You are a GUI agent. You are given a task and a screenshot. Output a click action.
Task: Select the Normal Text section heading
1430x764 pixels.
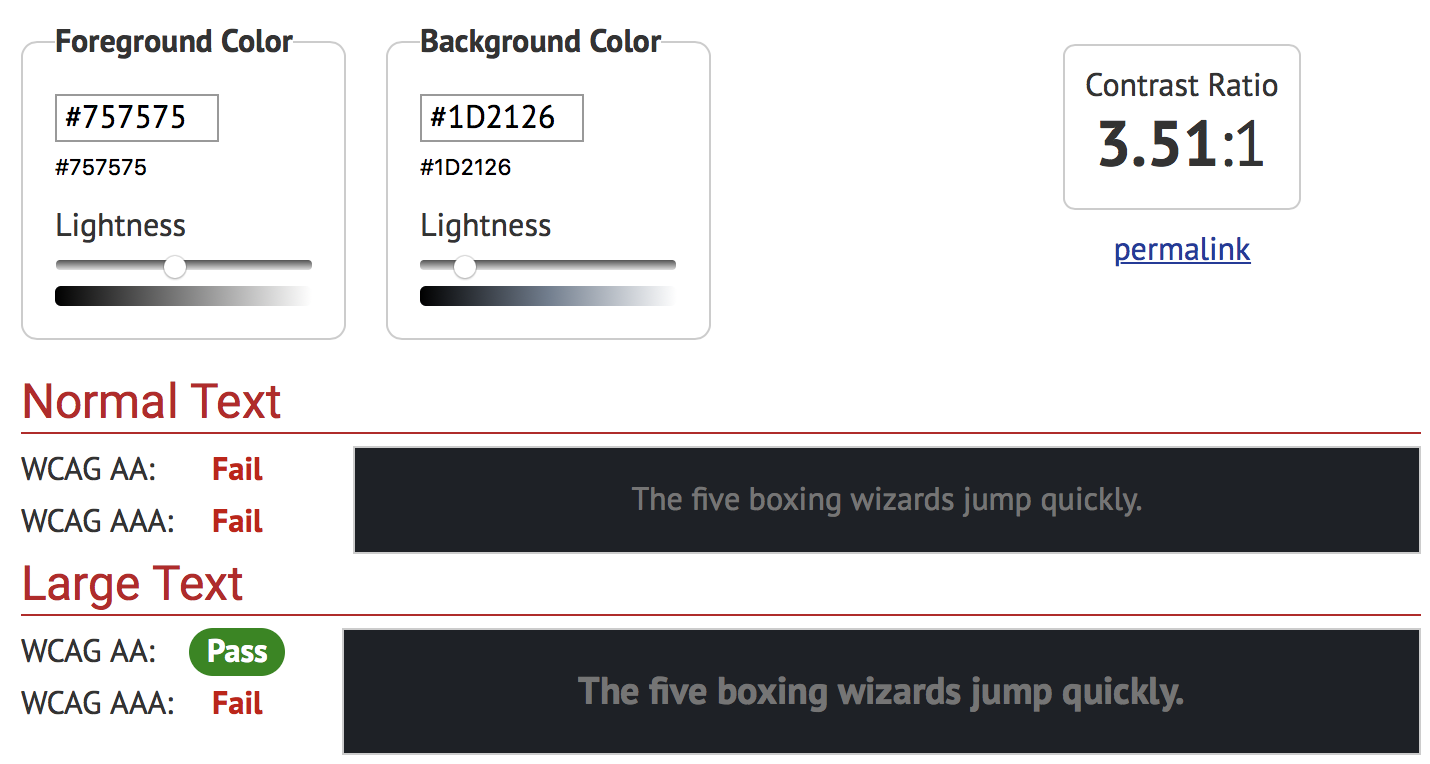point(151,401)
